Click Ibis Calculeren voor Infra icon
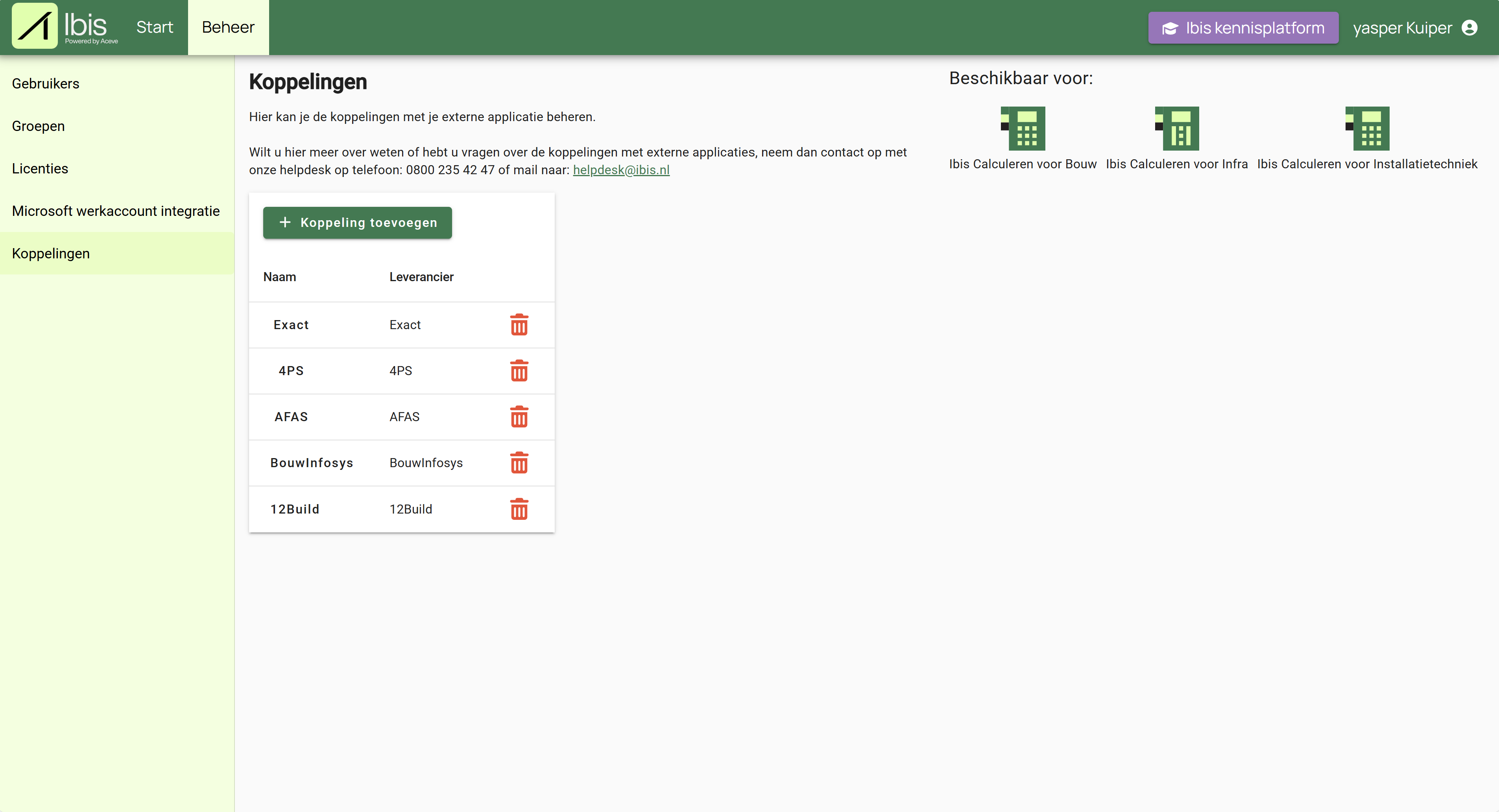Viewport: 1499px width, 812px height. click(x=1176, y=128)
